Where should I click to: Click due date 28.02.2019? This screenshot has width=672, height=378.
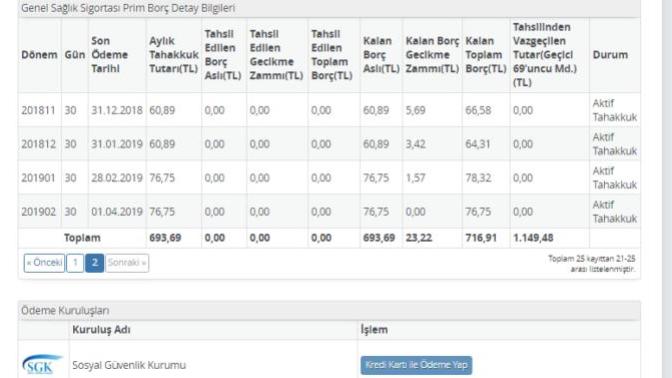117,178
